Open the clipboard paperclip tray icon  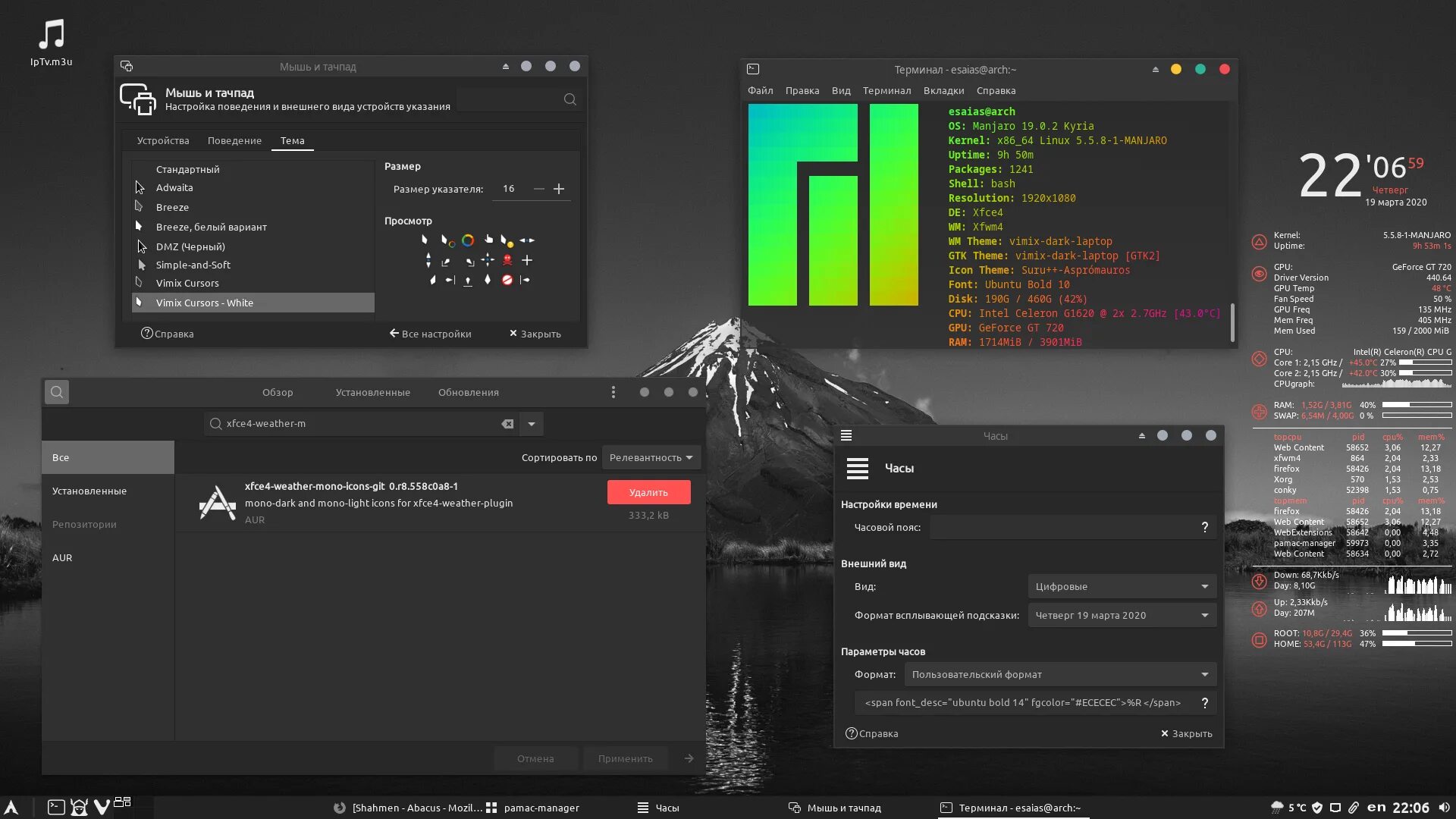tap(1353, 808)
